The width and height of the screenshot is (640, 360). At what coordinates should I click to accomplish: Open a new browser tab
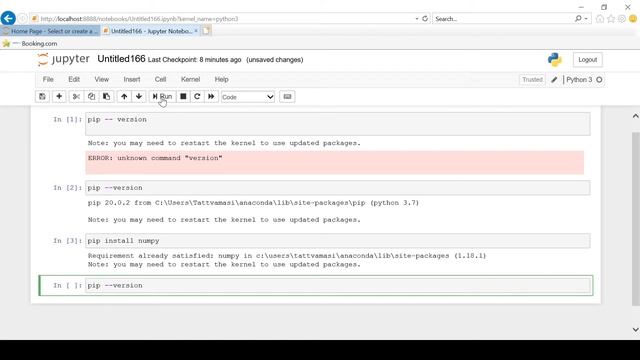(x=206, y=31)
